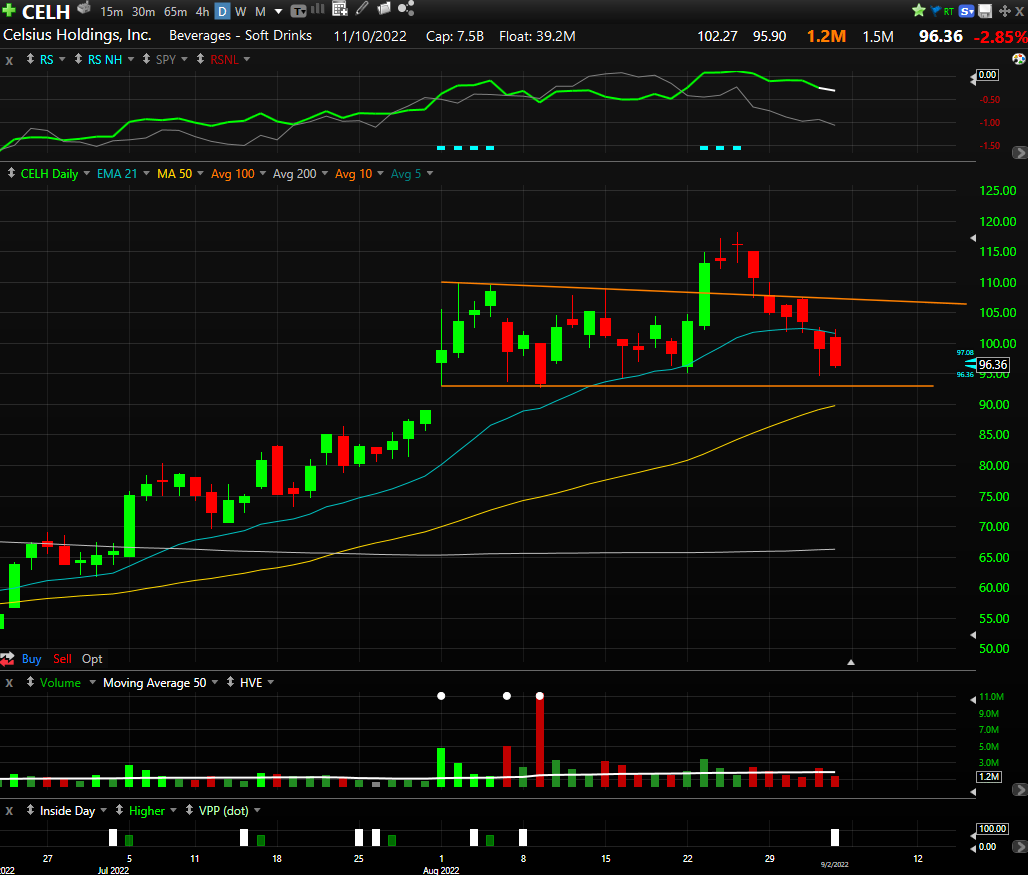Select the pencil drawing tool
1028x875 pixels.
[362, 9]
